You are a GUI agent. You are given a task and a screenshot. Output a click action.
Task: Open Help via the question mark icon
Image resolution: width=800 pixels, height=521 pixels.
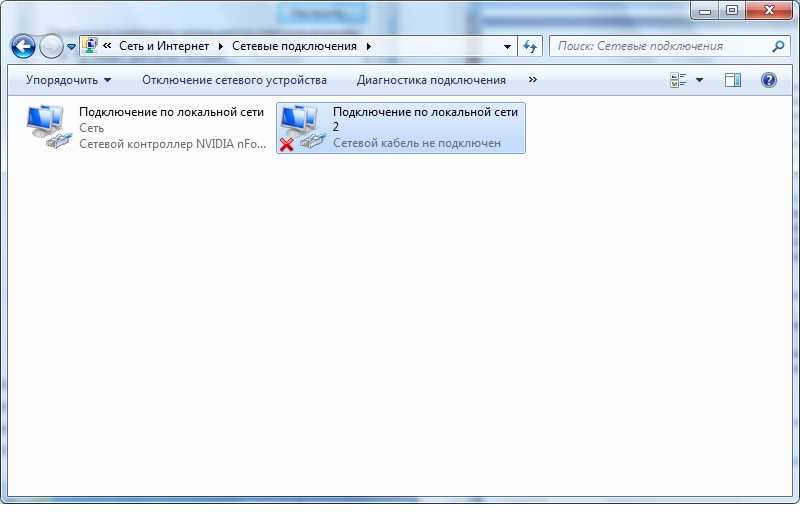pyautogui.click(x=768, y=80)
